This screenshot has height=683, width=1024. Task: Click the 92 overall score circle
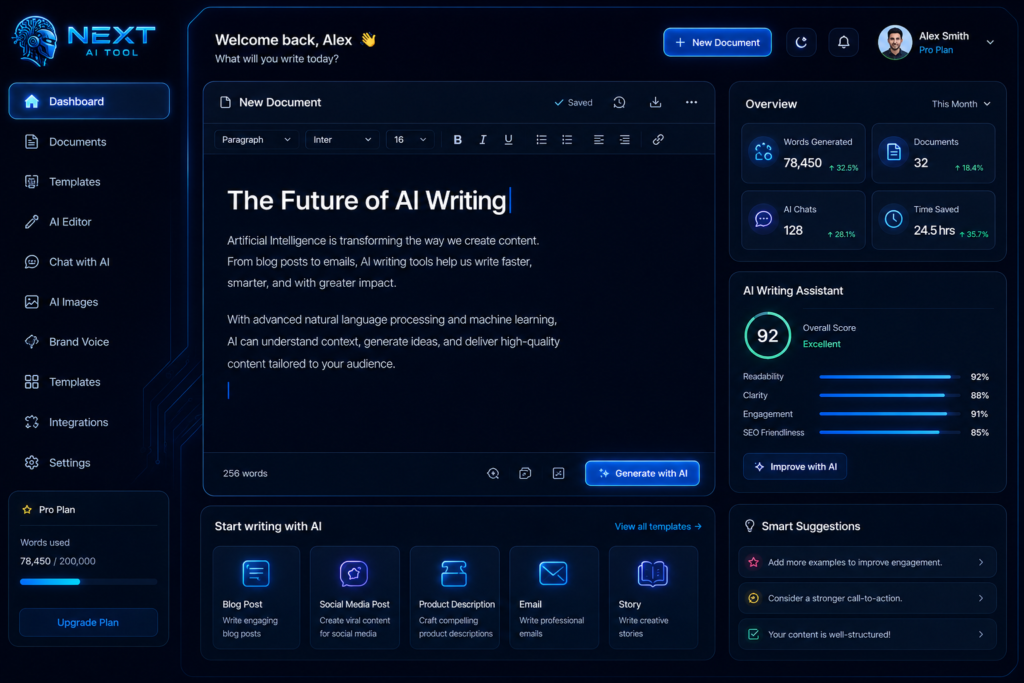(767, 336)
